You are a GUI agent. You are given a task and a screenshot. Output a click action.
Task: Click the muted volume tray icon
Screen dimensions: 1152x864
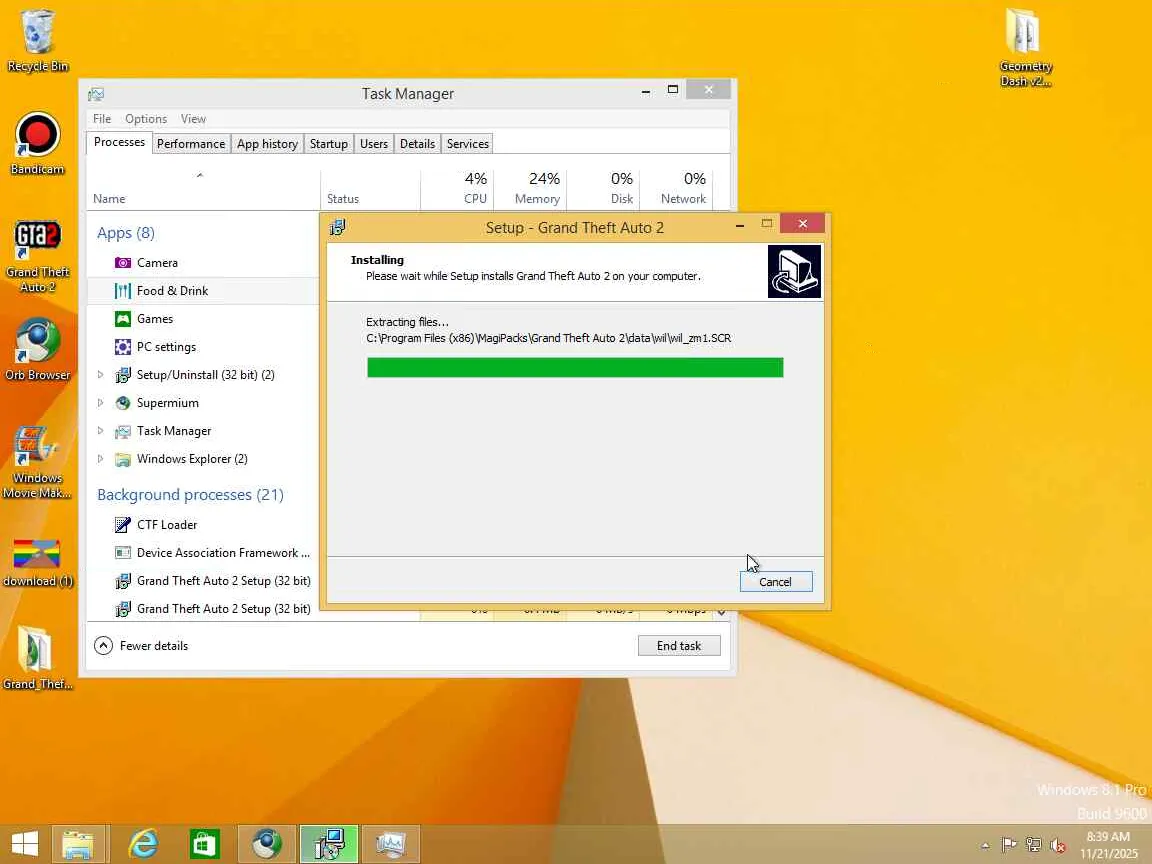click(1058, 845)
